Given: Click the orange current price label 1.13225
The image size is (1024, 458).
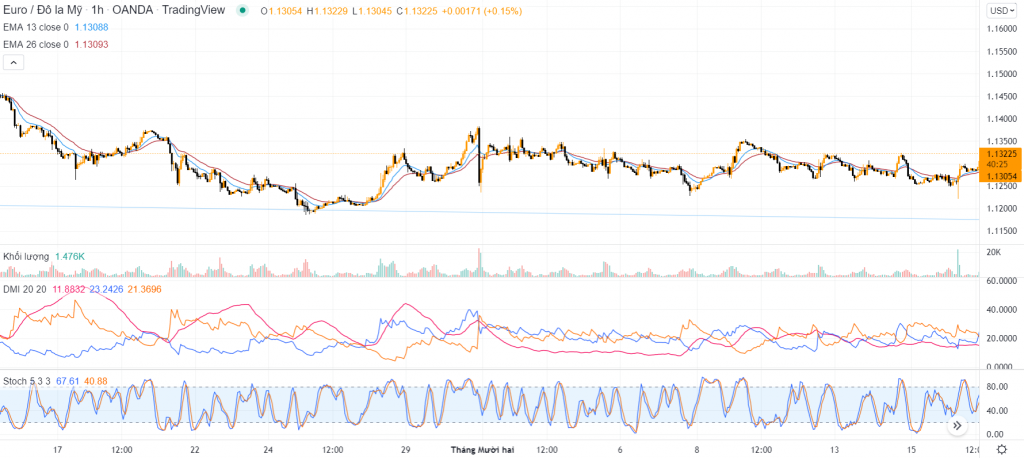Looking at the screenshot, I should click(1000, 154).
